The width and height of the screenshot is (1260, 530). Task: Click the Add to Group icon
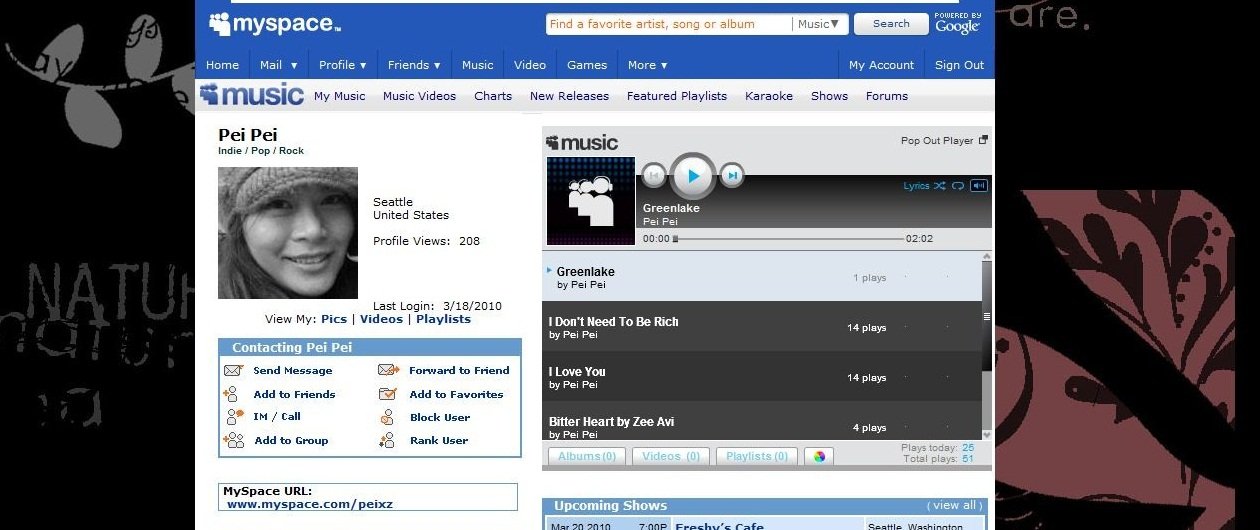[x=234, y=441]
